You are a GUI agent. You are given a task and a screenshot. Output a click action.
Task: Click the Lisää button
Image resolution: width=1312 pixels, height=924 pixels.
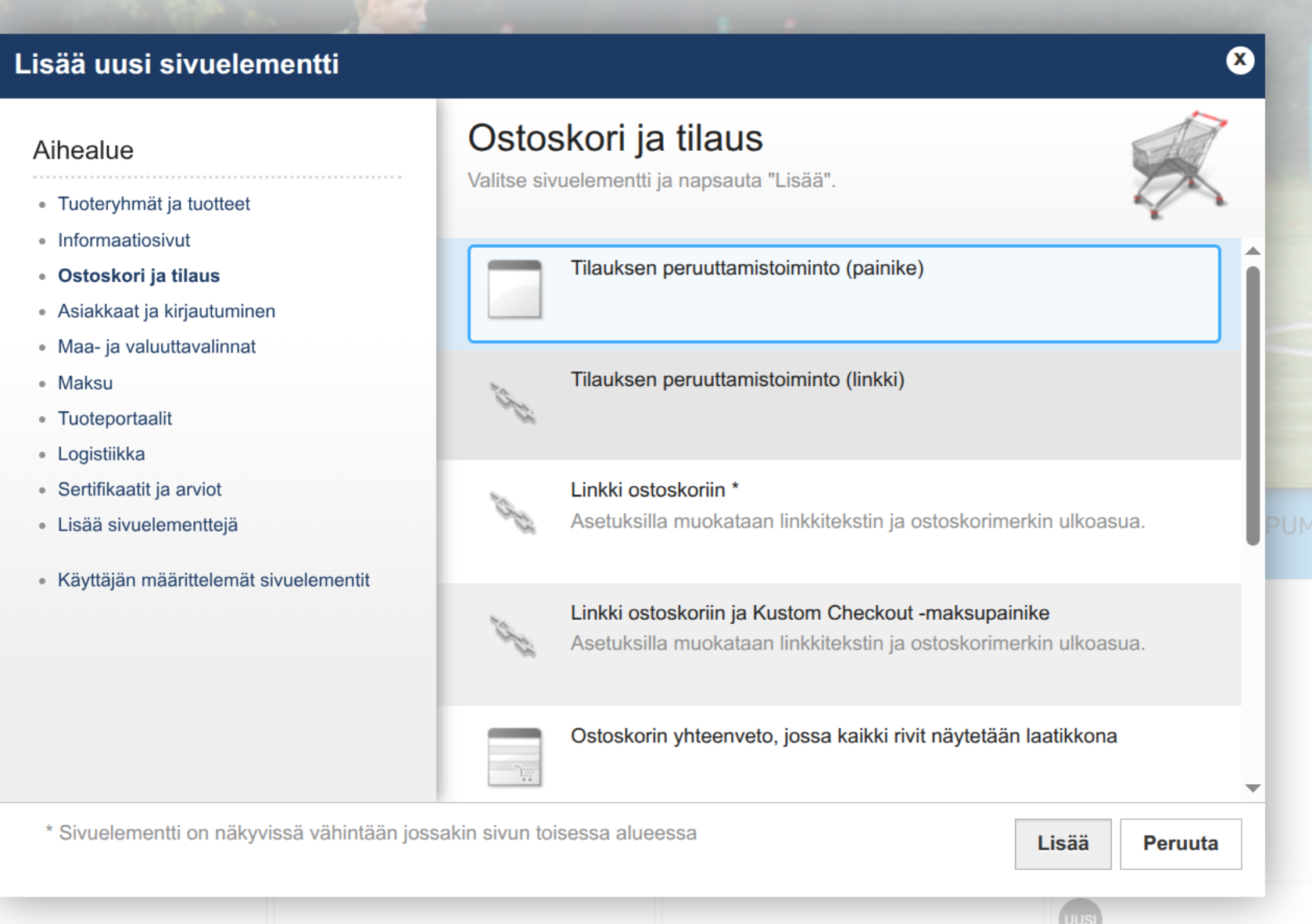point(1062,843)
